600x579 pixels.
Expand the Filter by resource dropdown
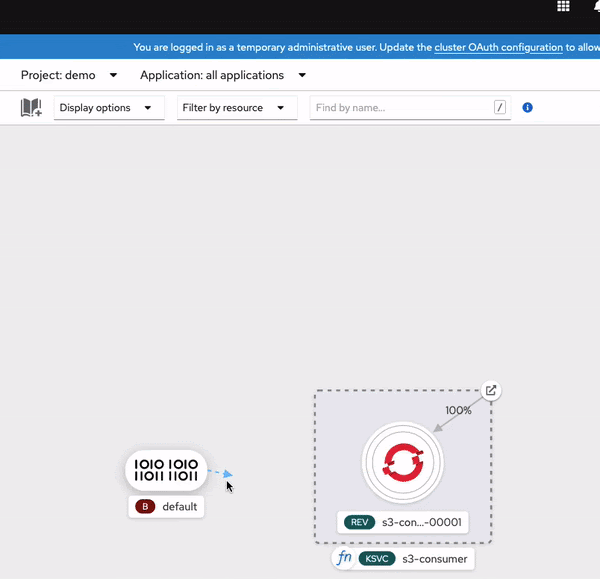(236, 108)
